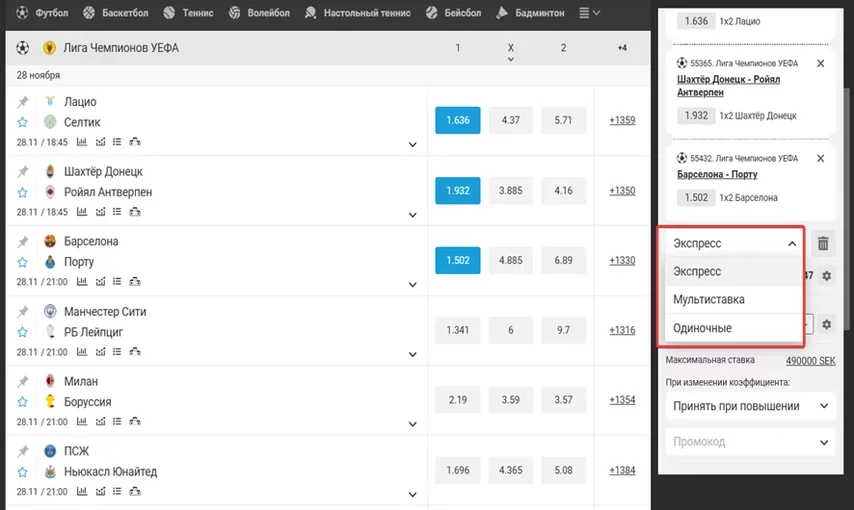Switch to Бейсбол sport tab
The image size is (854, 510).
point(454,13)
